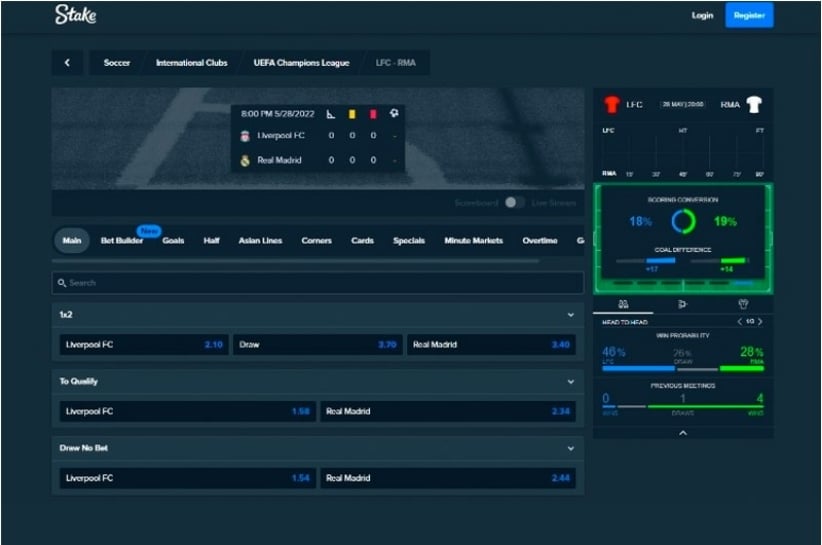Open the jersey lineup tab icon
822x545 pixels.
[743, 304]
